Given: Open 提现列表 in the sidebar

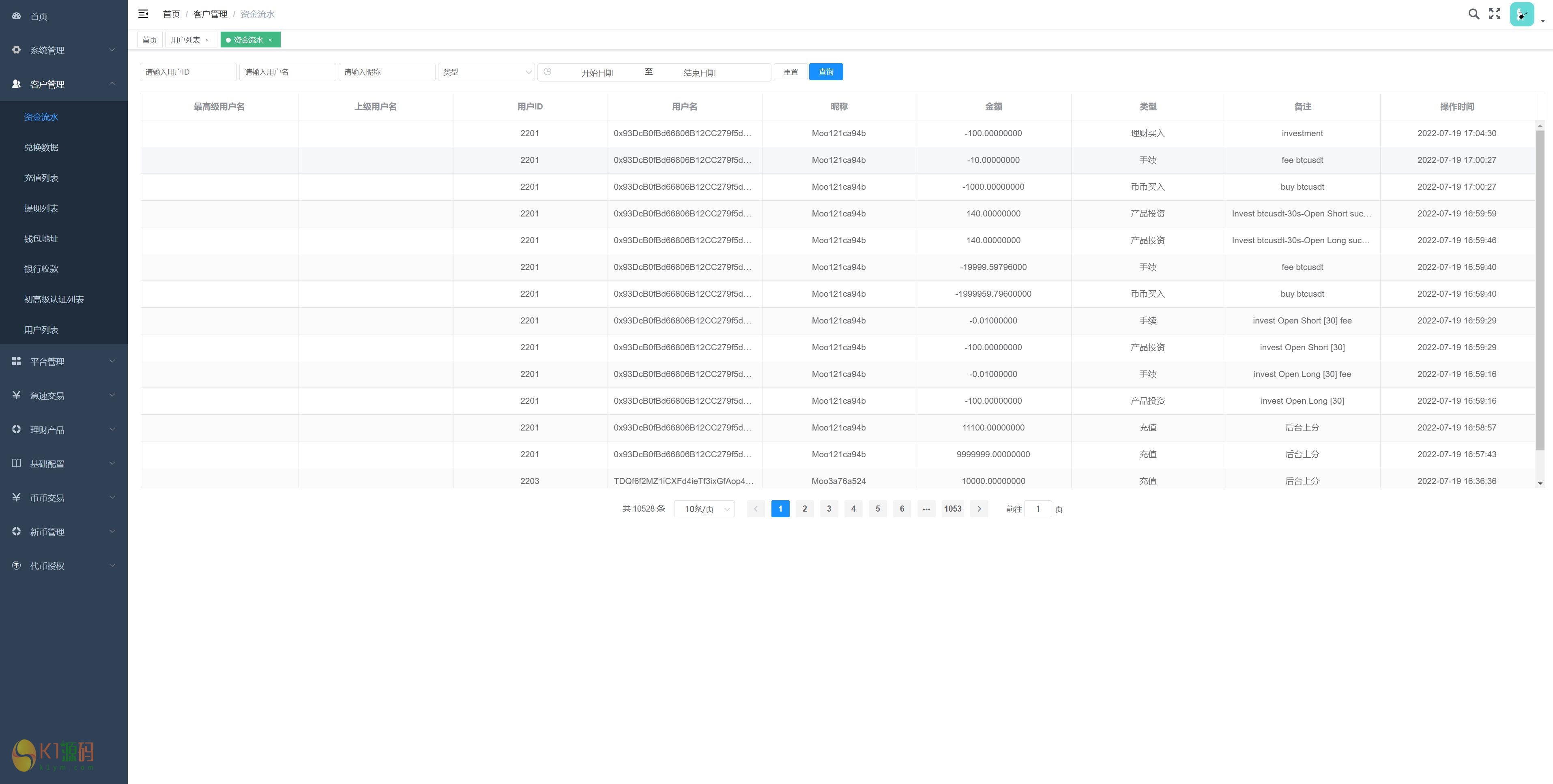Looking at the screenshot, I should click(41, 208).
